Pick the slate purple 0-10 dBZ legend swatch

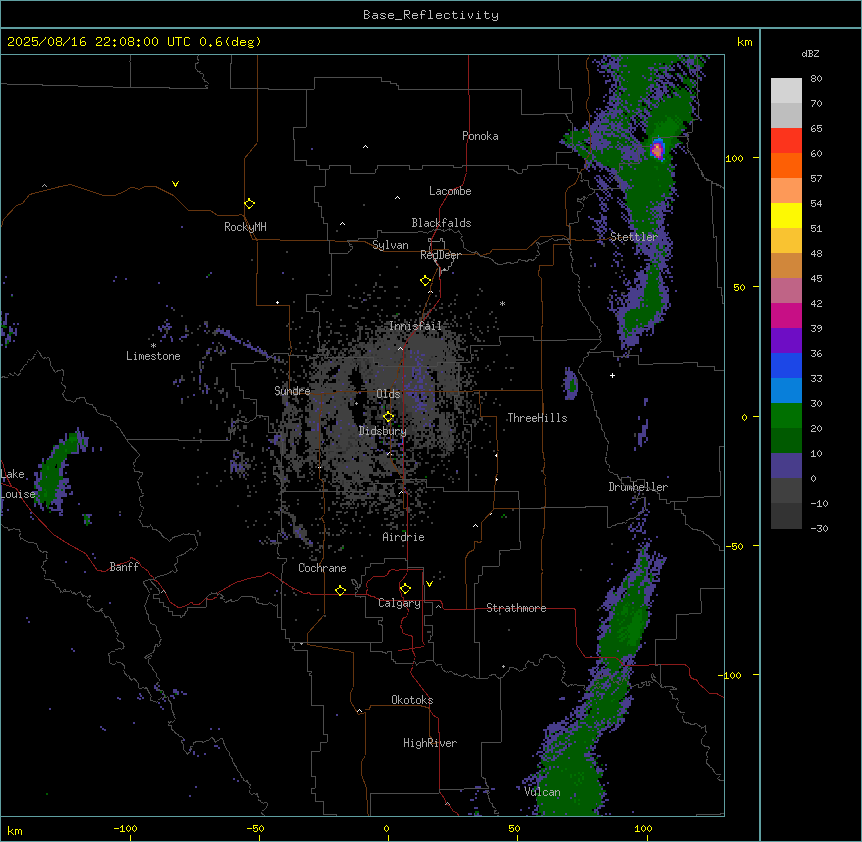[x=786, y=466]
